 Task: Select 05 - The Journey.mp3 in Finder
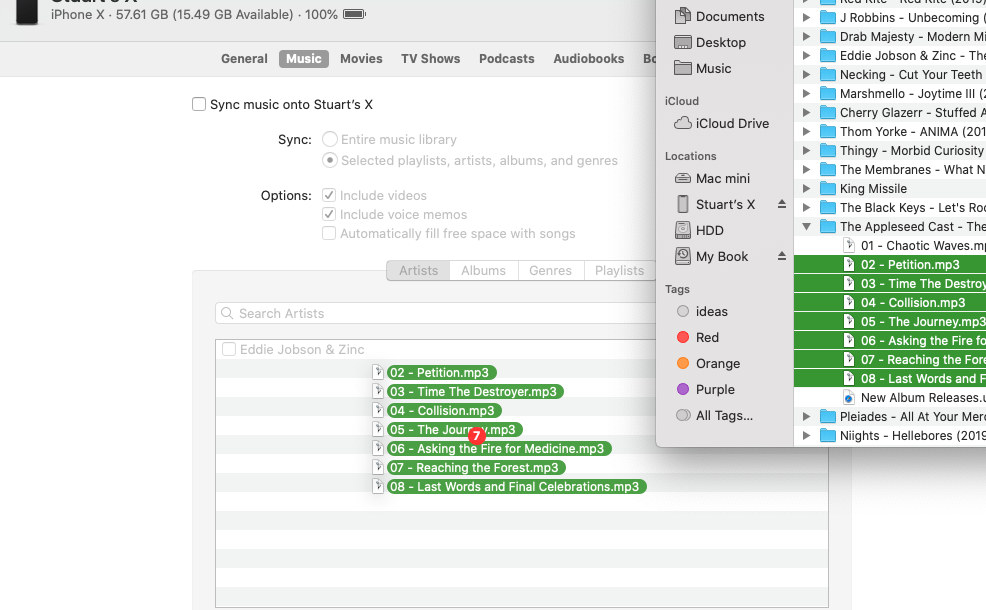pos(890,321)
